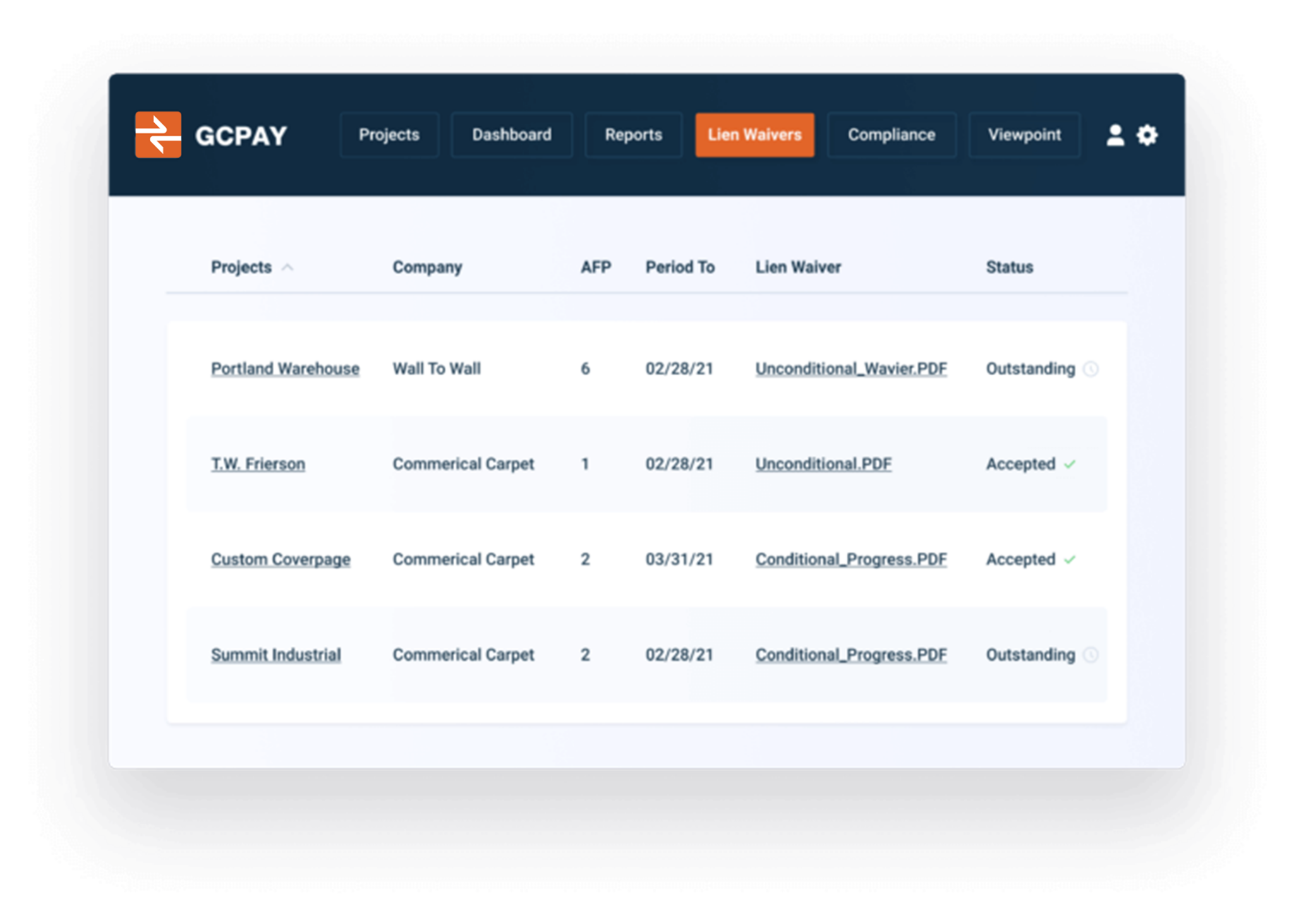Open the Compliance section
The height and width of the screenshot is (924, 1294).
click(892, 135)
